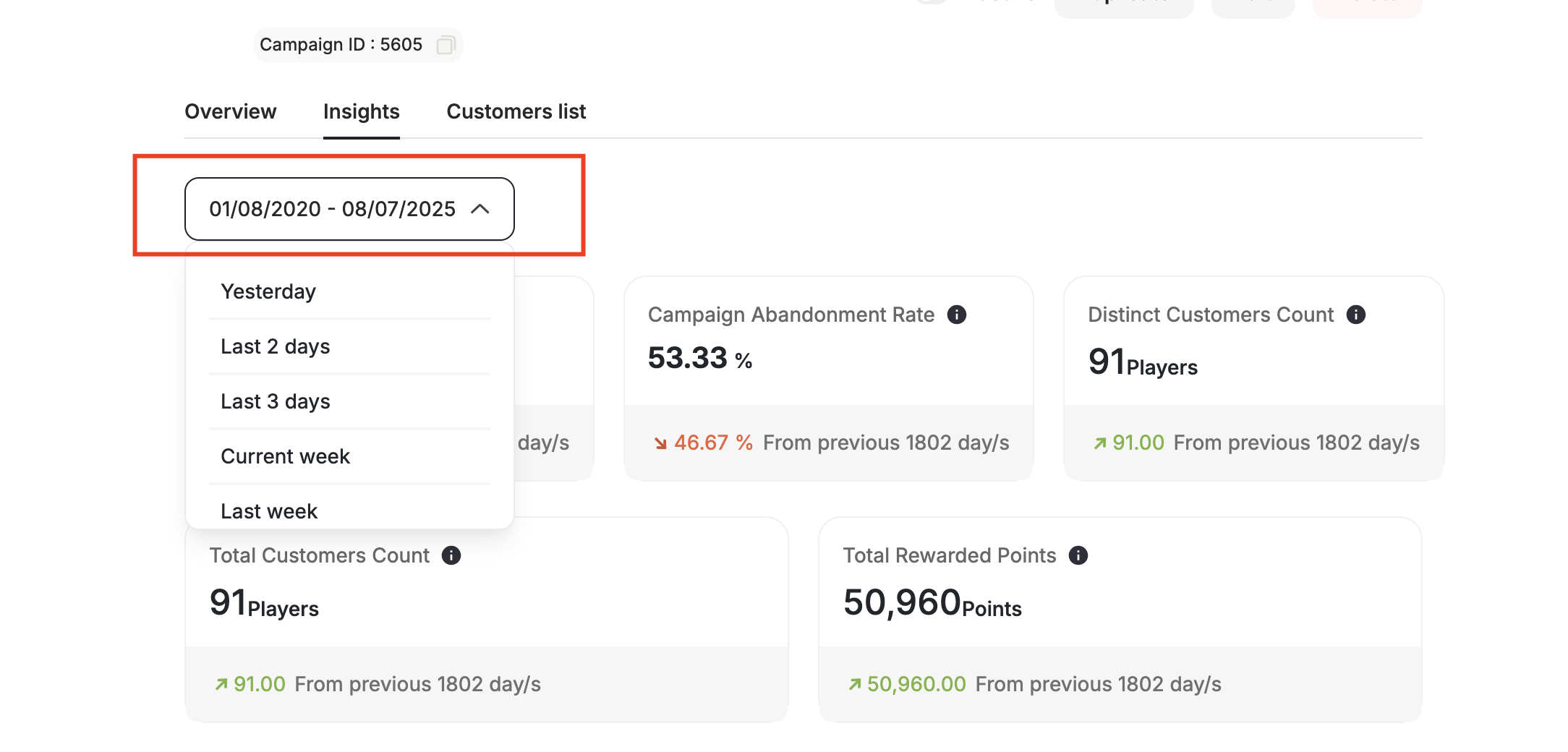
Task: Collapse the date range dropdown via its chevron
Action: (x=480, y=209)
